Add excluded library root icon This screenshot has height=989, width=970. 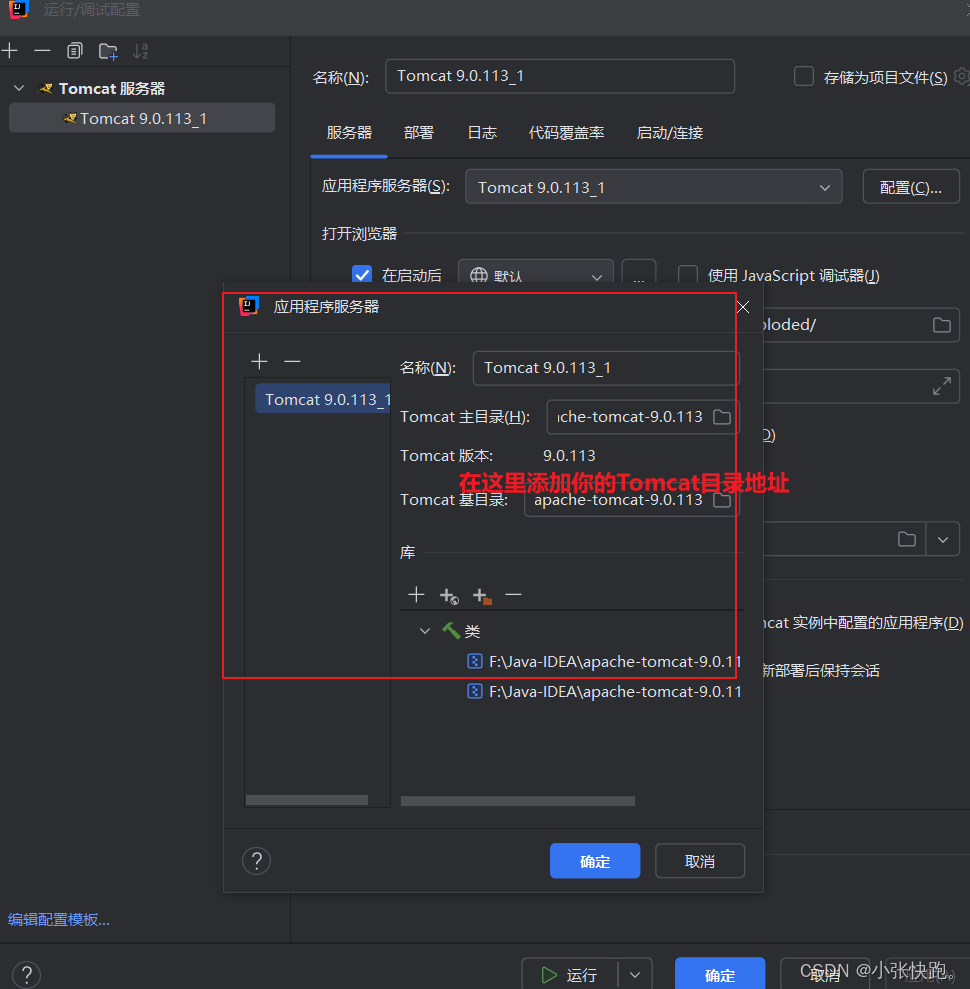[482, 595]
